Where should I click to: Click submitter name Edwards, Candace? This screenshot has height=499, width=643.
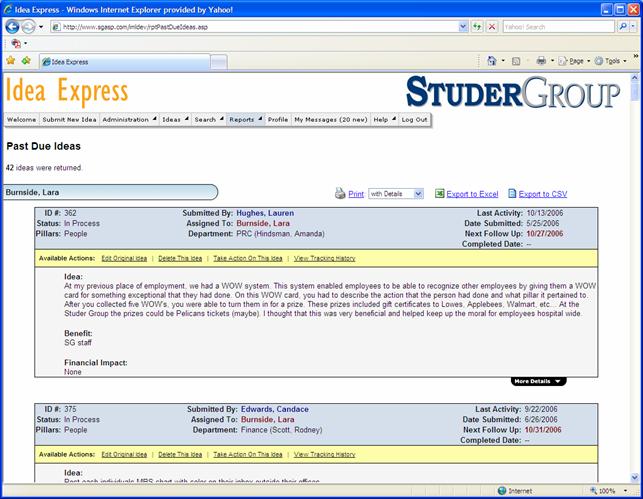[x=274, y=409]
